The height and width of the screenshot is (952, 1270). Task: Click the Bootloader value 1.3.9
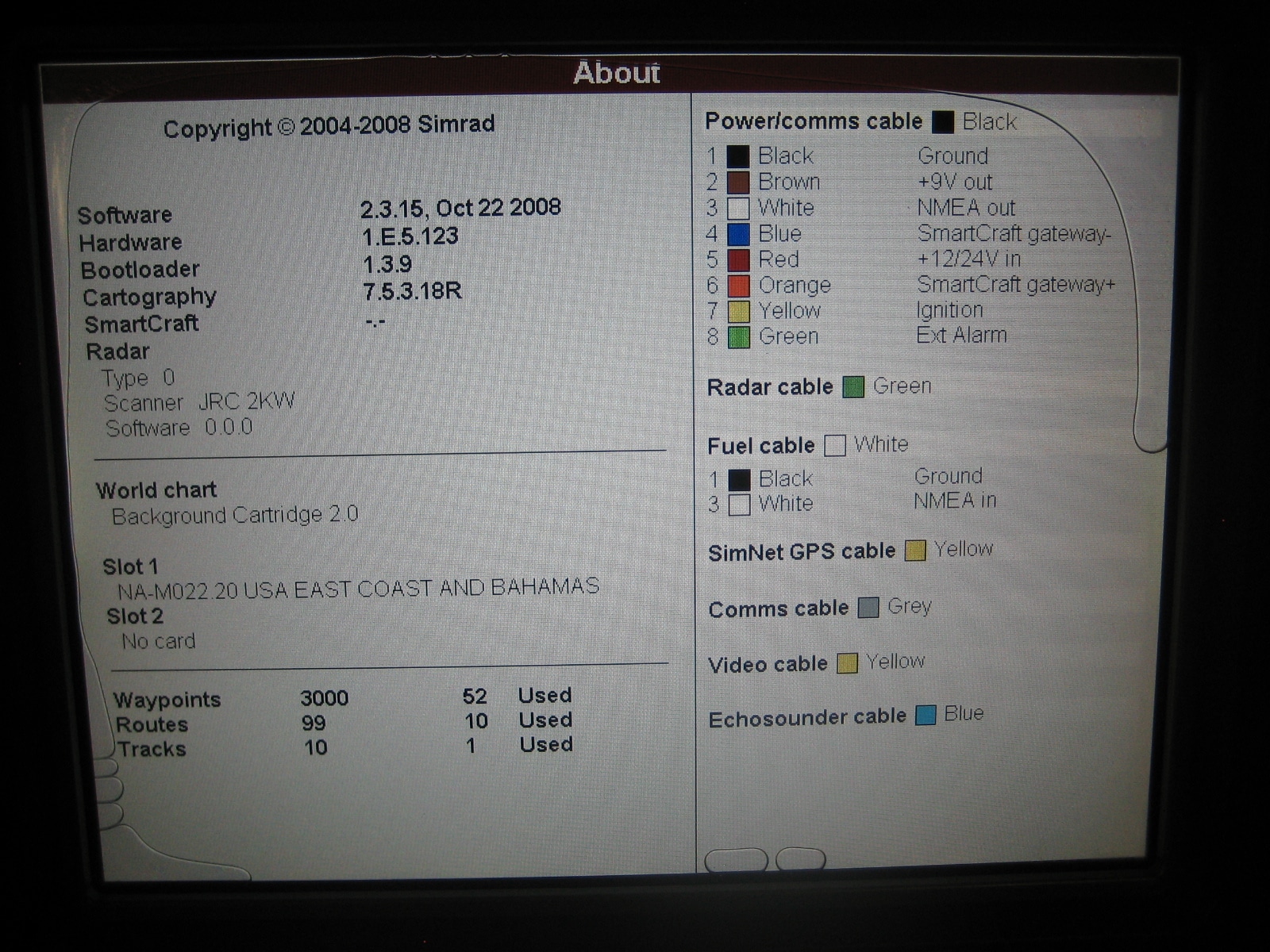387,263
